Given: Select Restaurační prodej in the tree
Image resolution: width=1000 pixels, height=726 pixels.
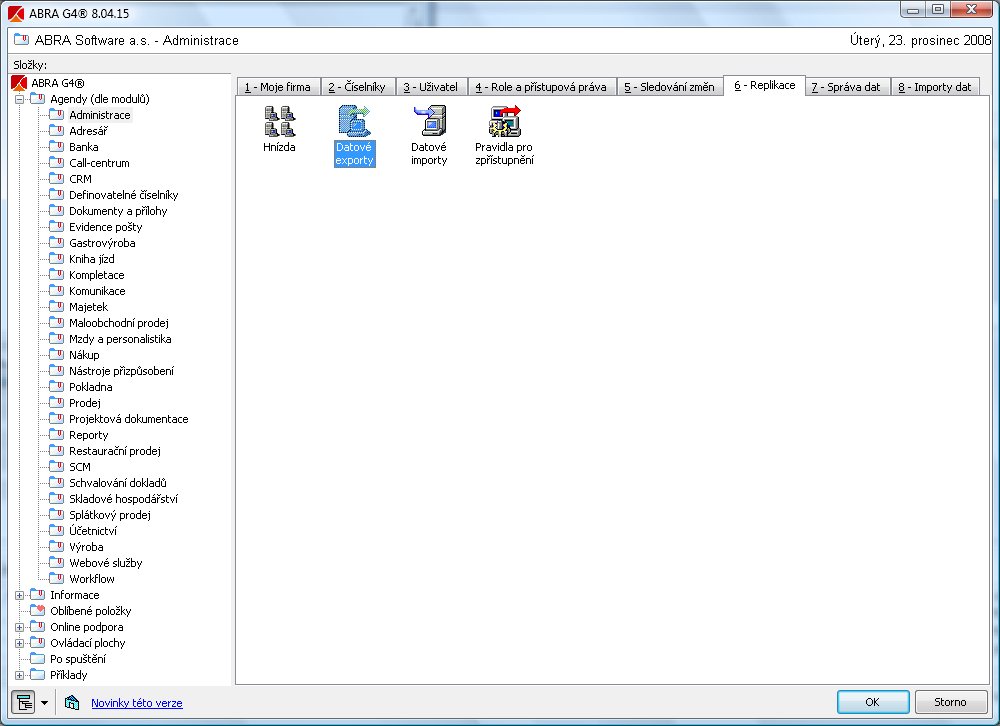Looking at the screenshot, I should (115, 450).
